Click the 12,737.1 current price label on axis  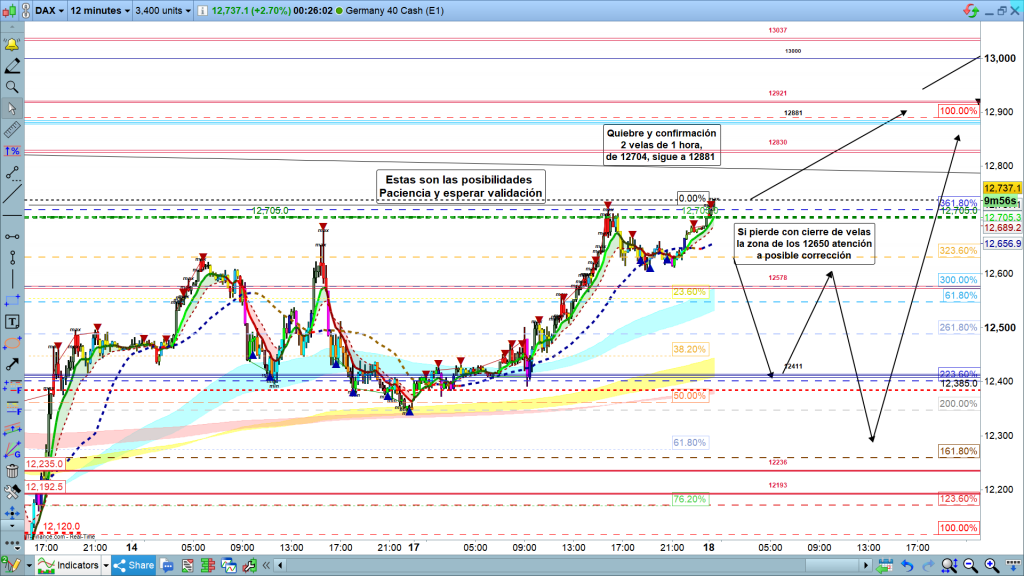tap(1001, 188)
